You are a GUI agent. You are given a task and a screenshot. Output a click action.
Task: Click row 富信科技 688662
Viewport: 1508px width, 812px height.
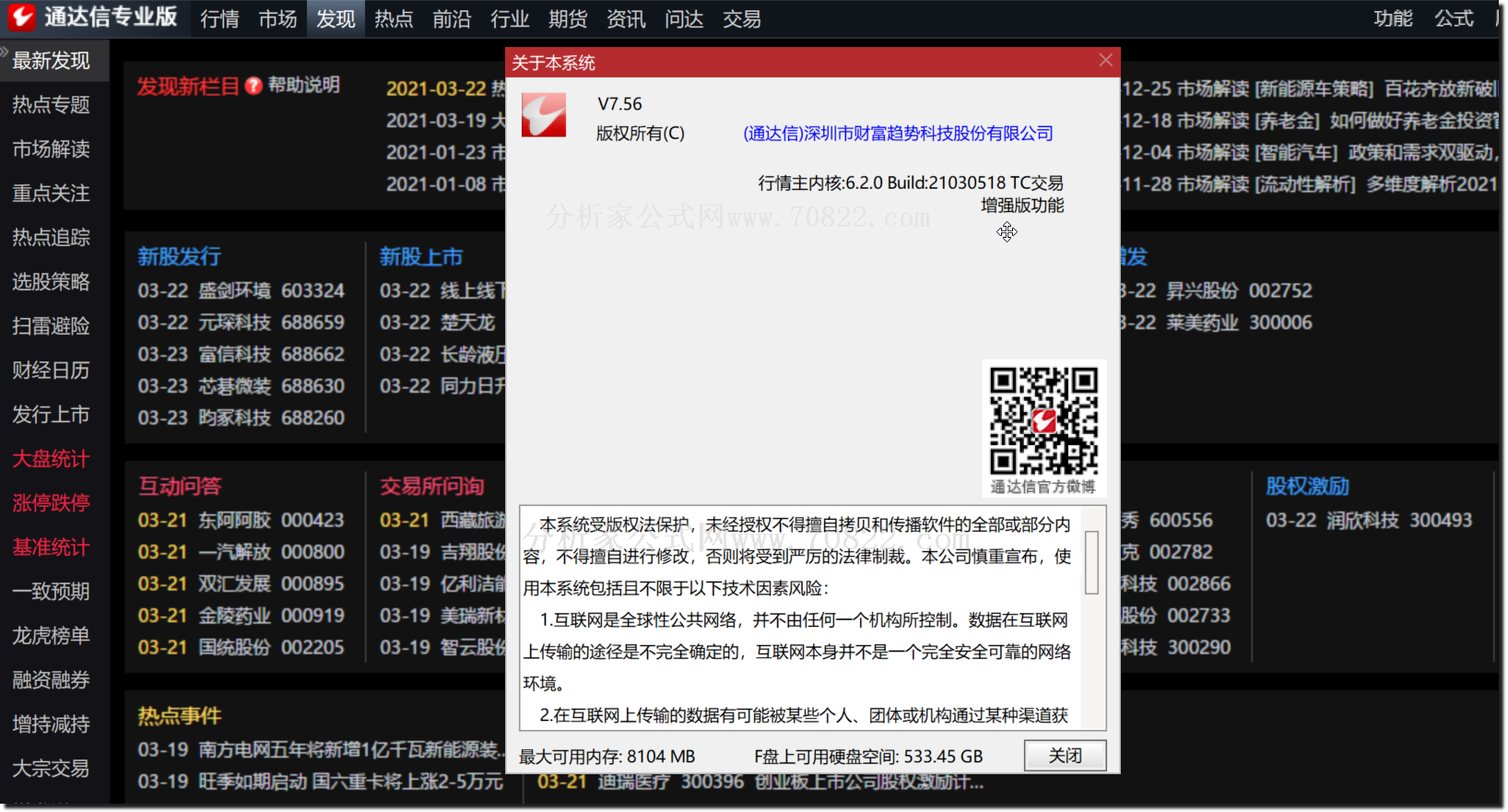click(242, 355)
